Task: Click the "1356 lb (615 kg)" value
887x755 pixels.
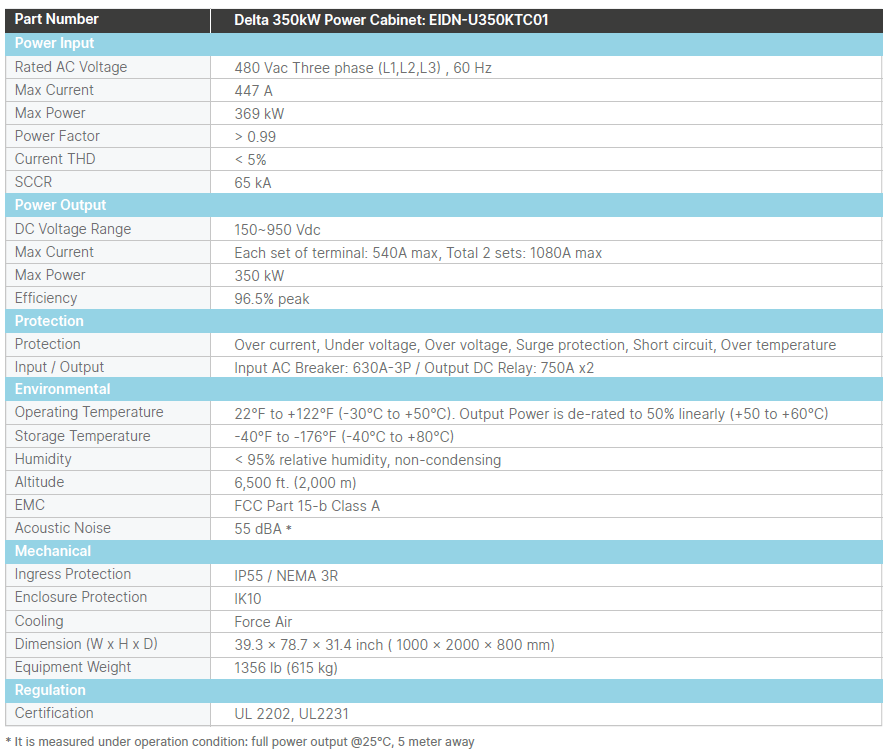Action: [286, 668]
